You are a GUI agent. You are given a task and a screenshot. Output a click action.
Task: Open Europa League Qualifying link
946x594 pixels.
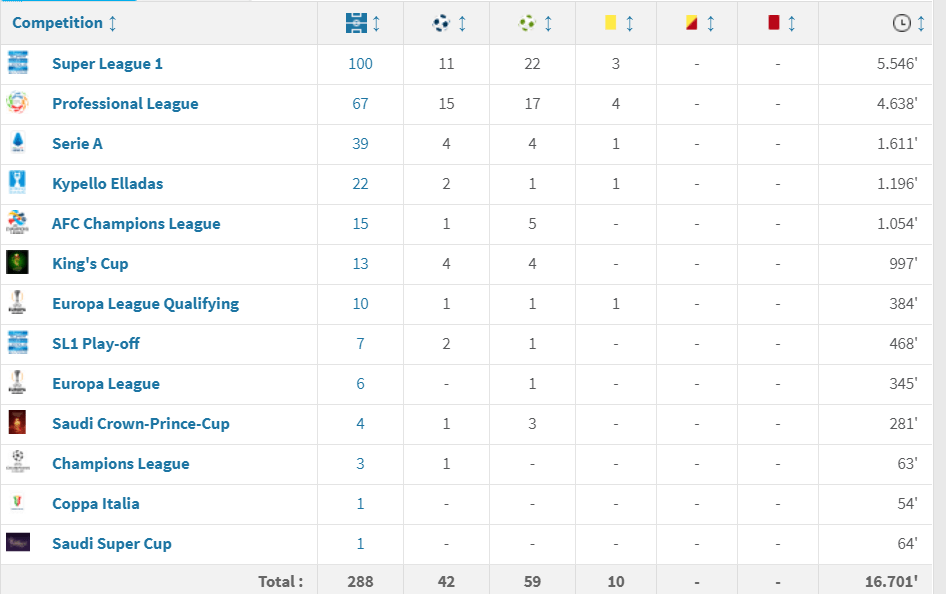click(145, 304)
